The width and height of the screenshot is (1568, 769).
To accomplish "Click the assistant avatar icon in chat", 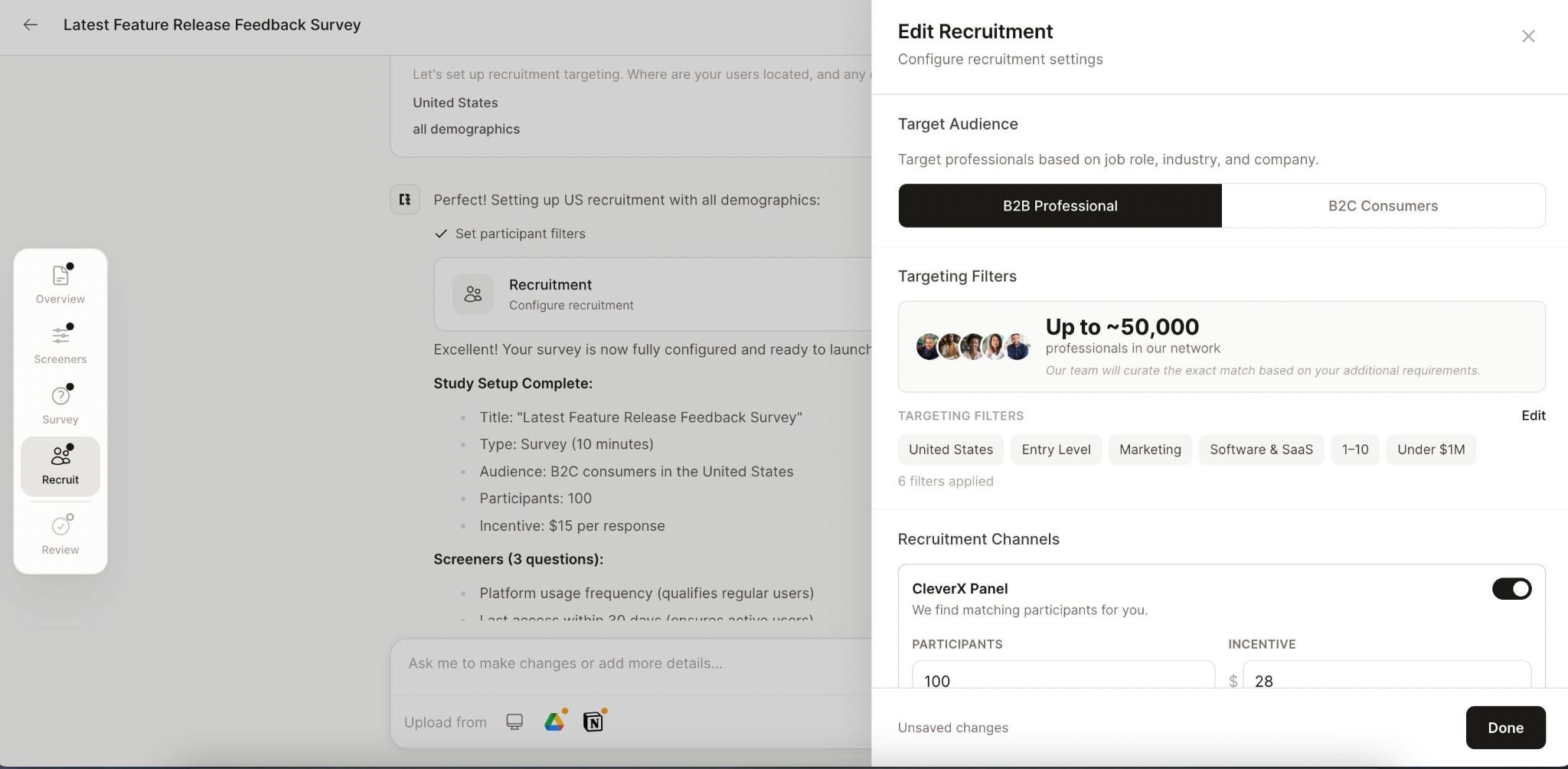I will tap(405, 199).
